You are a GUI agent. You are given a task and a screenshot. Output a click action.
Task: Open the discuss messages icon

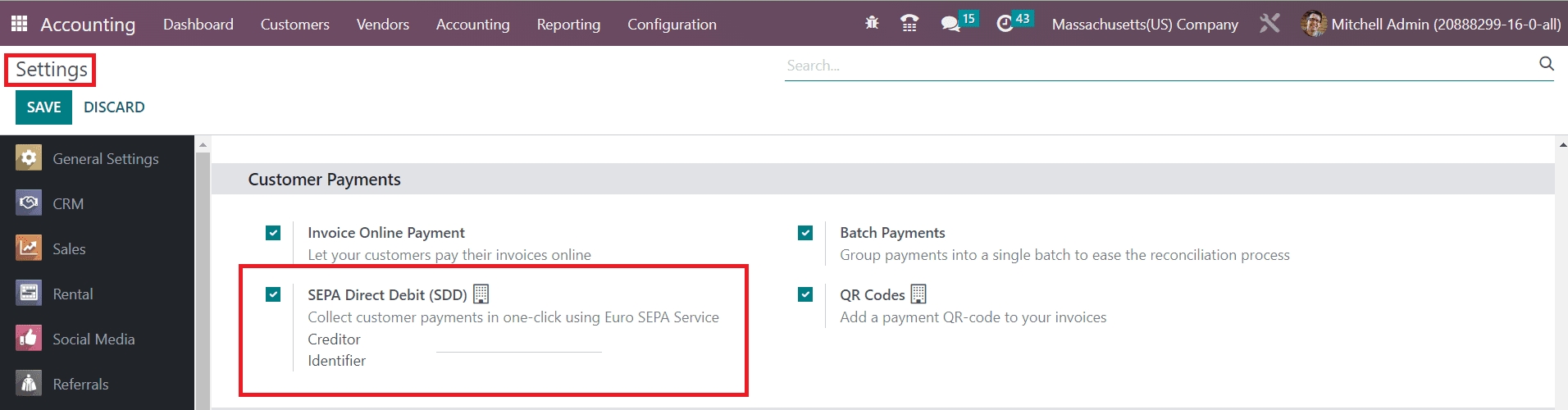coord(950,24)
